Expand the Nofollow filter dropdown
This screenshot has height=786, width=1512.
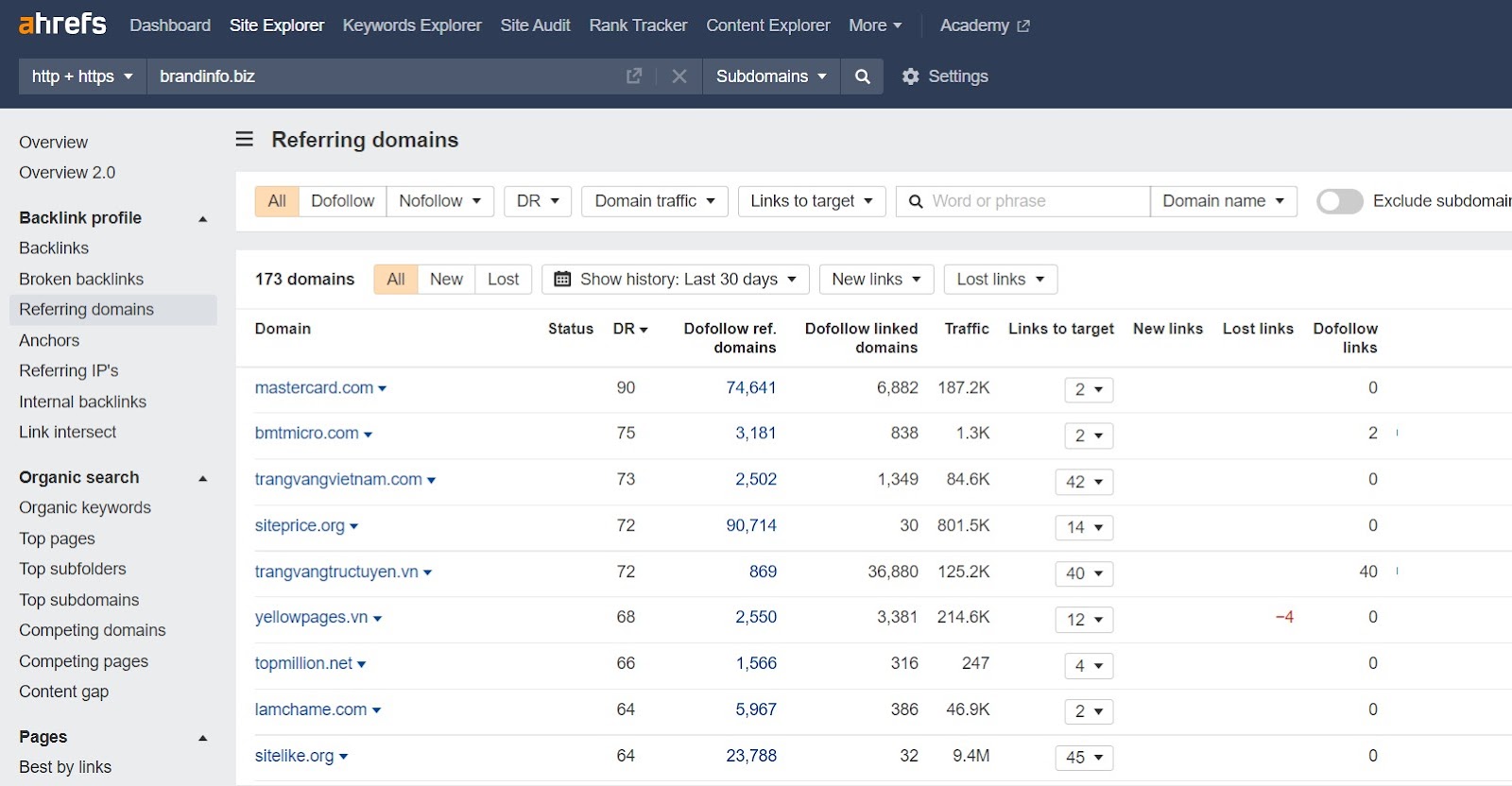point(440,201)
